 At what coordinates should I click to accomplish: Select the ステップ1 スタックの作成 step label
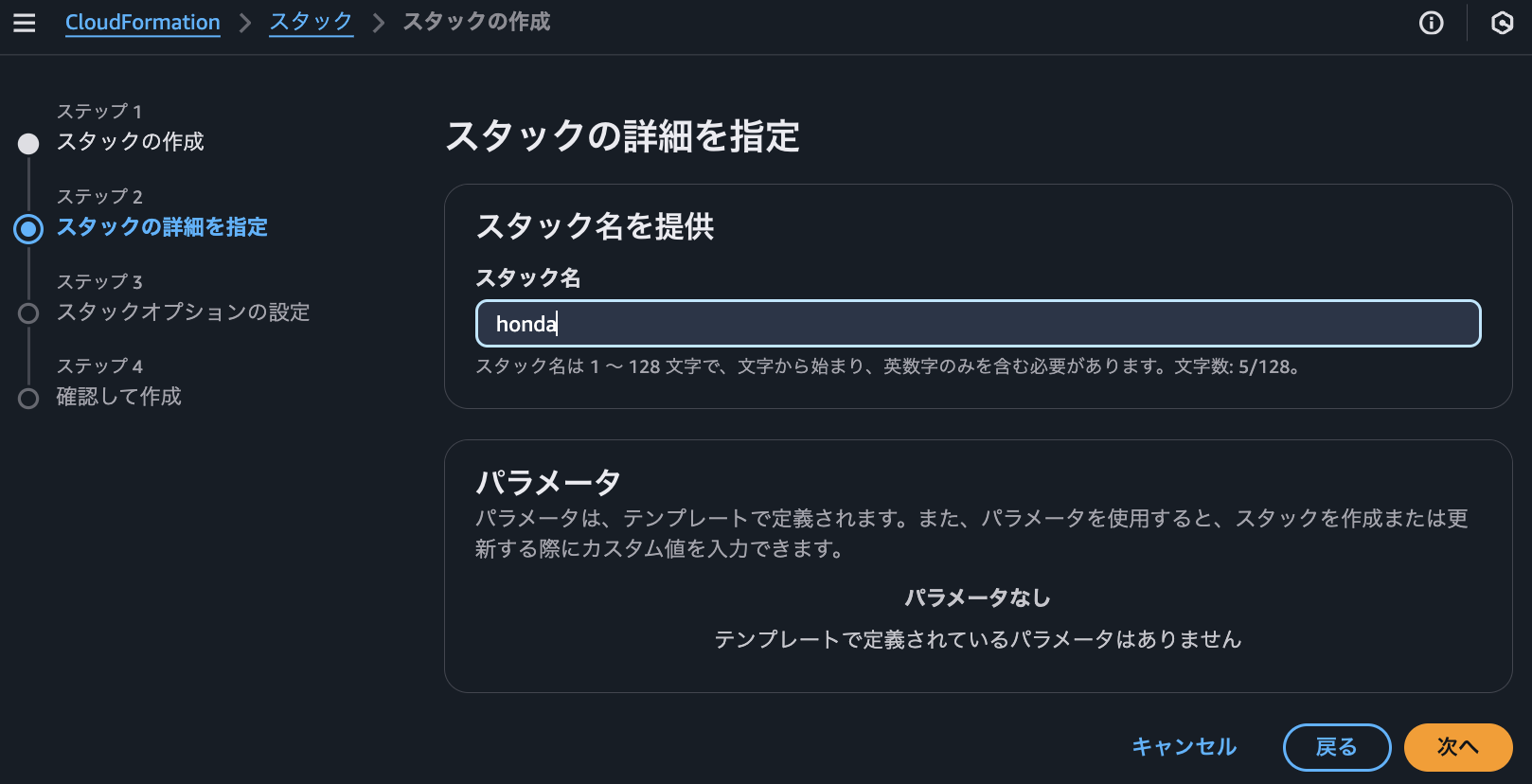pyautogui.click(x=131, y=141)
